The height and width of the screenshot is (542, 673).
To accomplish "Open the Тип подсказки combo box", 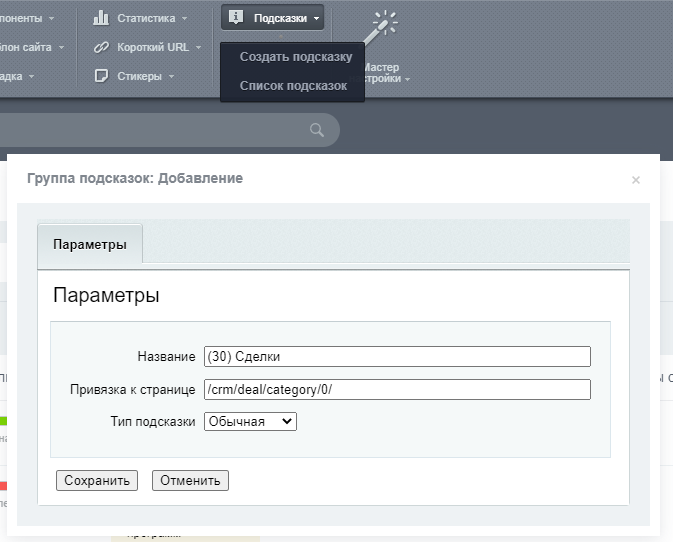I will click(250, 421).
